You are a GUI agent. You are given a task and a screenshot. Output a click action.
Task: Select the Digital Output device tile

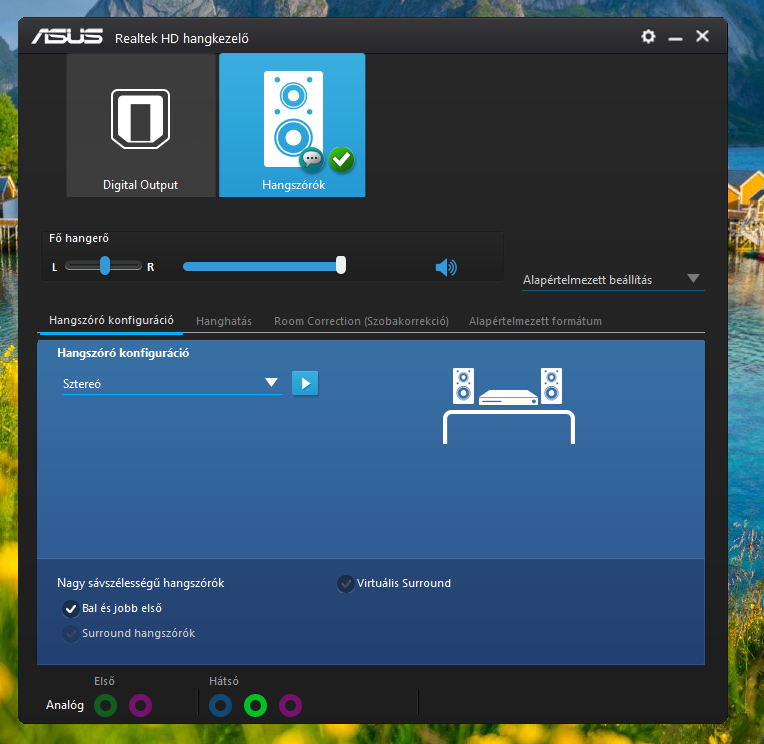[x=141, y=125]
